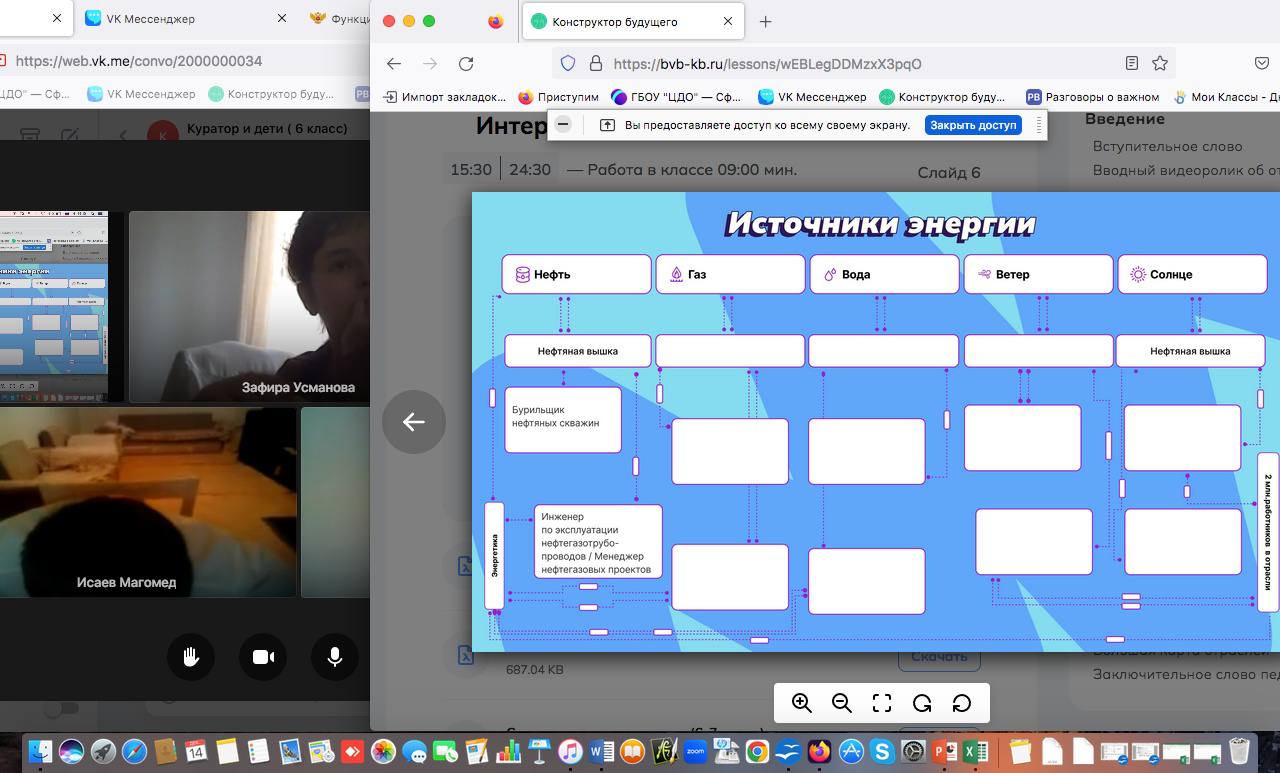The height and width of the screenshot is (773, 1280).
Task: Zoom out of the slide image
Action: pyautogui.click(x=841, y=703)
